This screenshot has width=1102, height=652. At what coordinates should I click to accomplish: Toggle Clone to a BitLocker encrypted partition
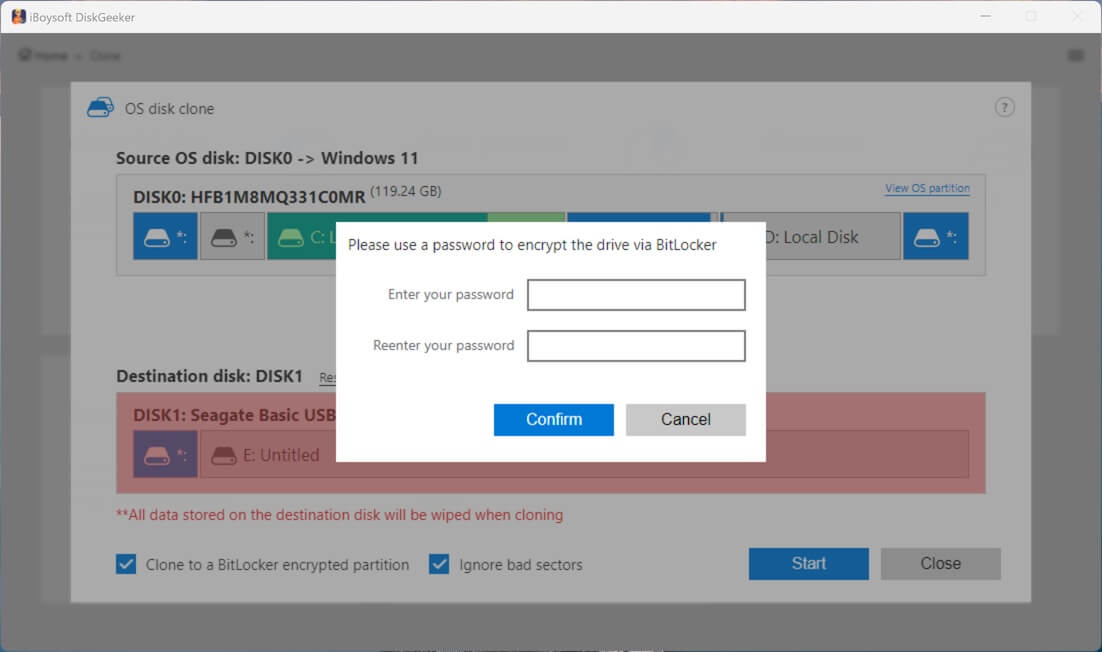pos(127,564)
